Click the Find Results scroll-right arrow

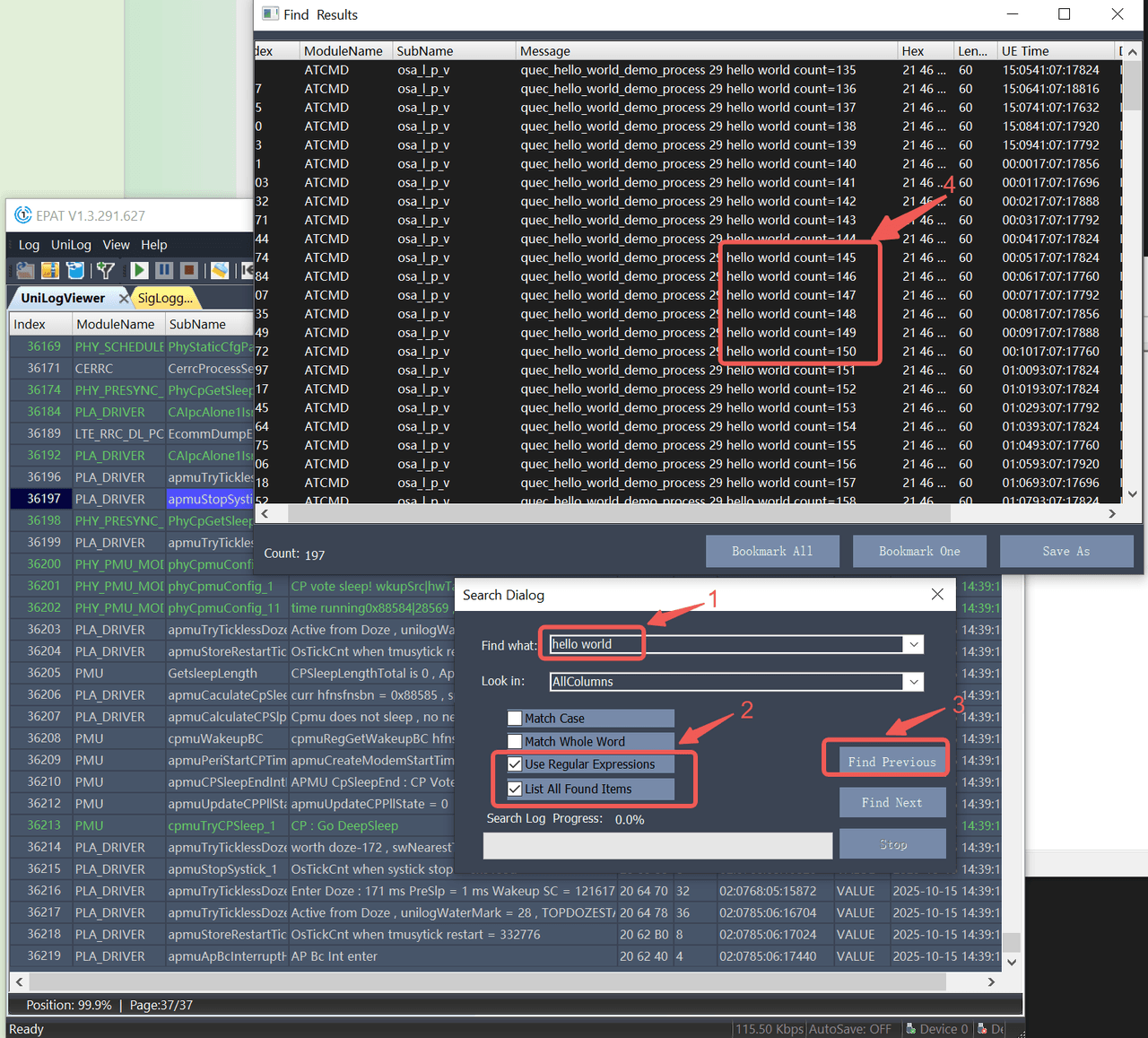(x=1112, y=514)
